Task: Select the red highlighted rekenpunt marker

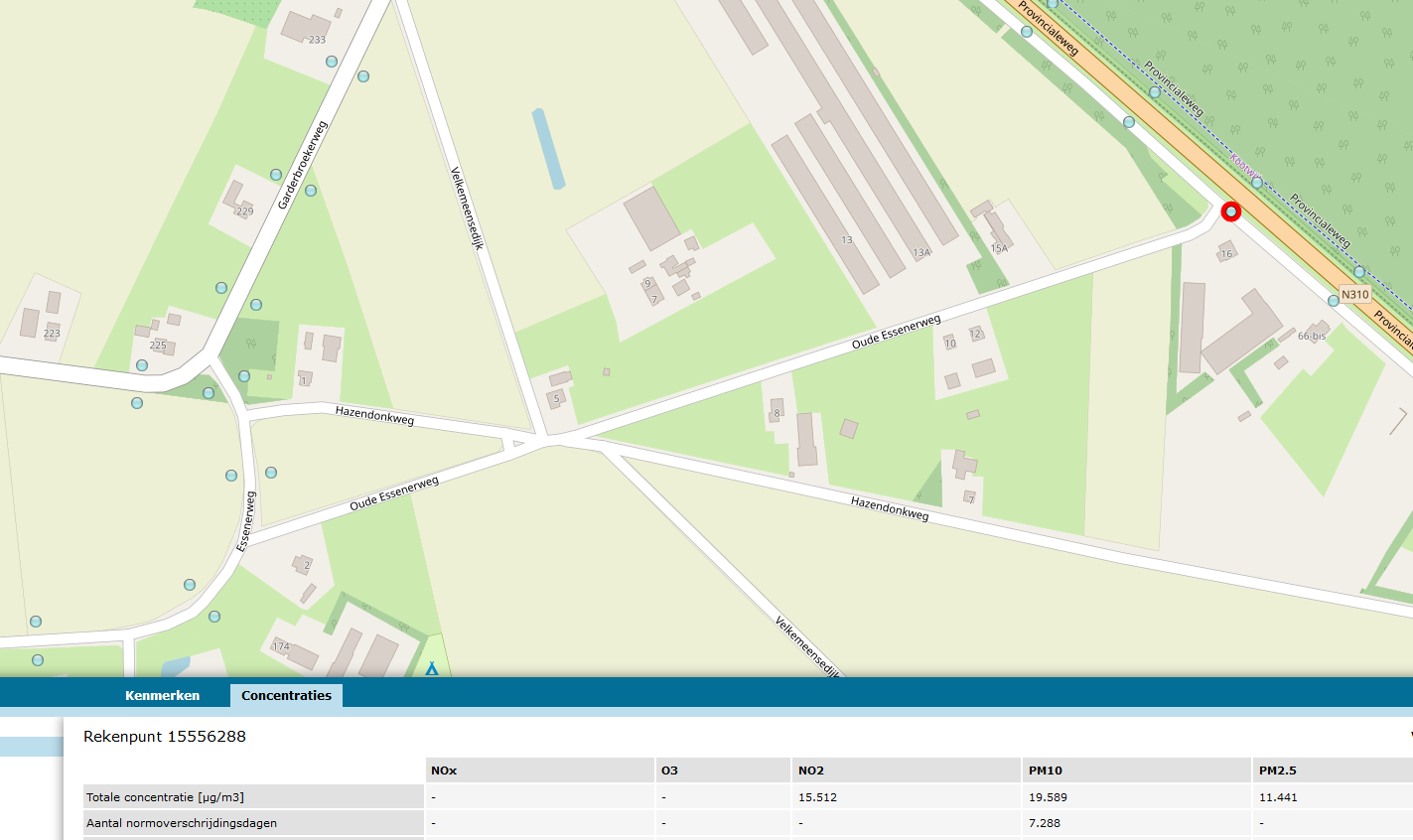Action: click(x=1231, y=210)
